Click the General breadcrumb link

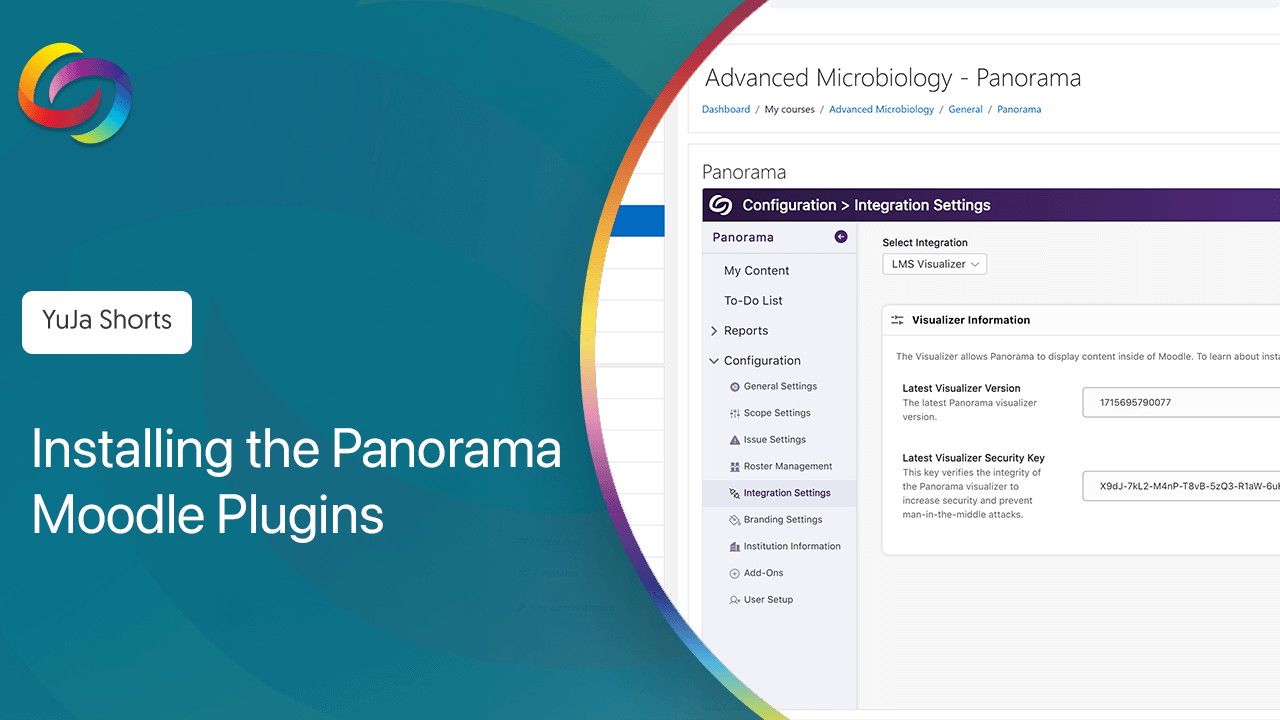pyautogui.click(x=965, y=110)
